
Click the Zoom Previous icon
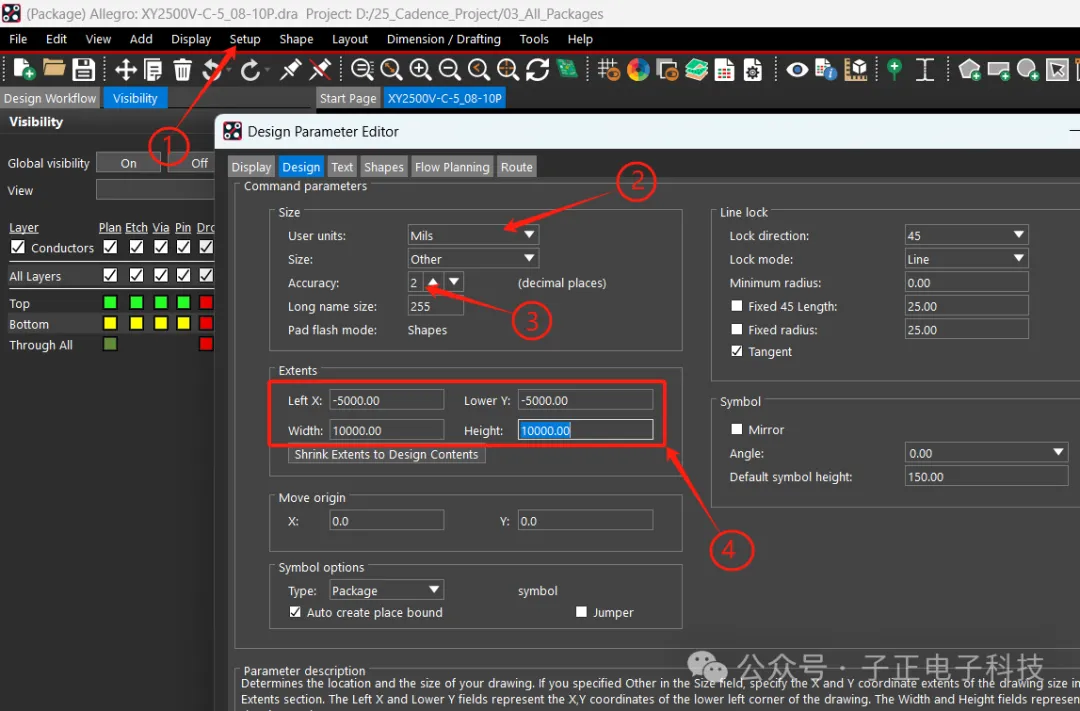[478, 70]
